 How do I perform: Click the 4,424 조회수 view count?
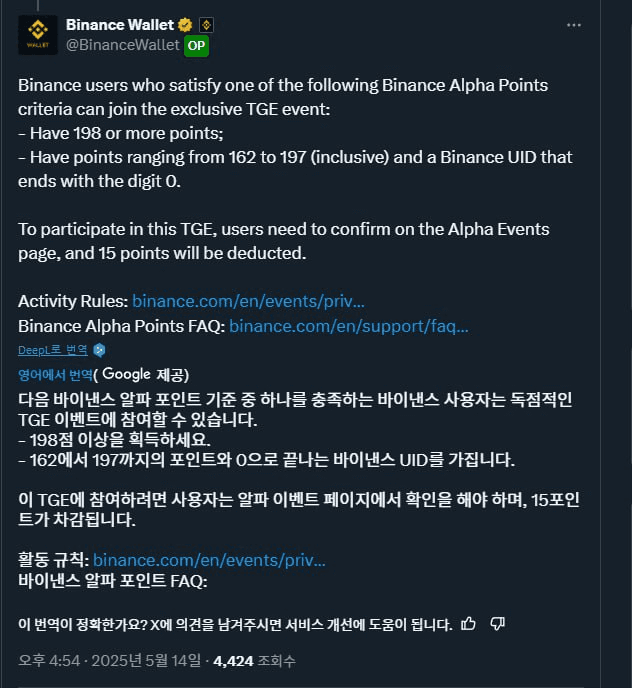point(254,661)
